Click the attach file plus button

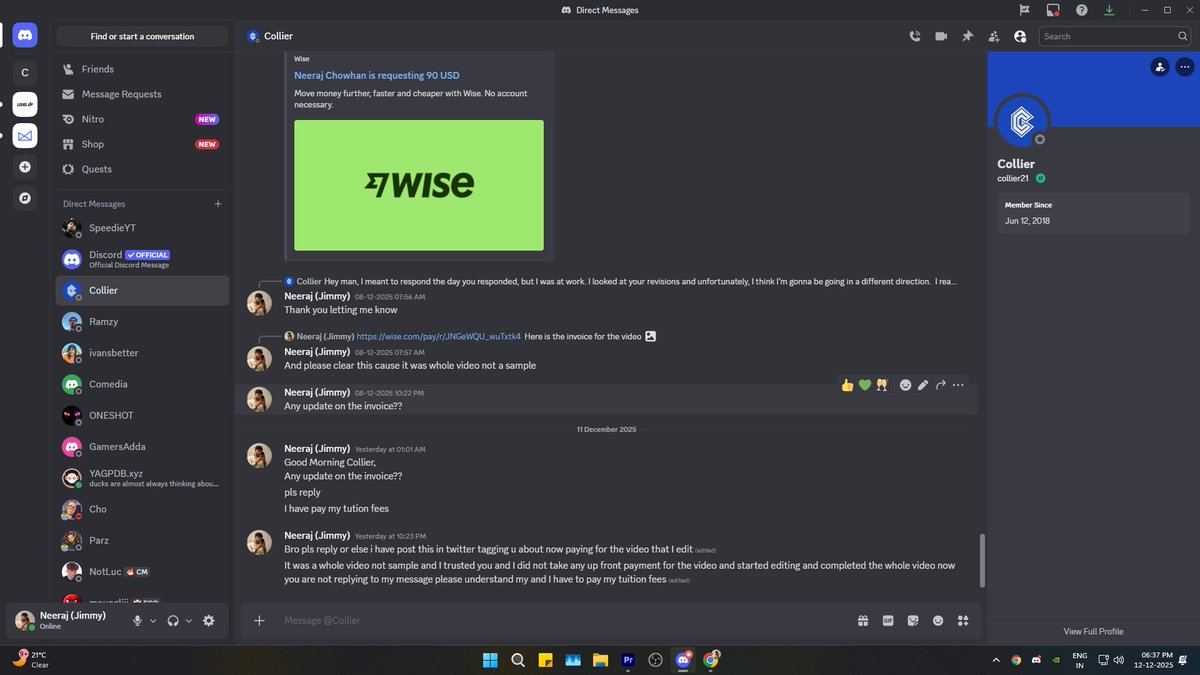tap(259, 621)
